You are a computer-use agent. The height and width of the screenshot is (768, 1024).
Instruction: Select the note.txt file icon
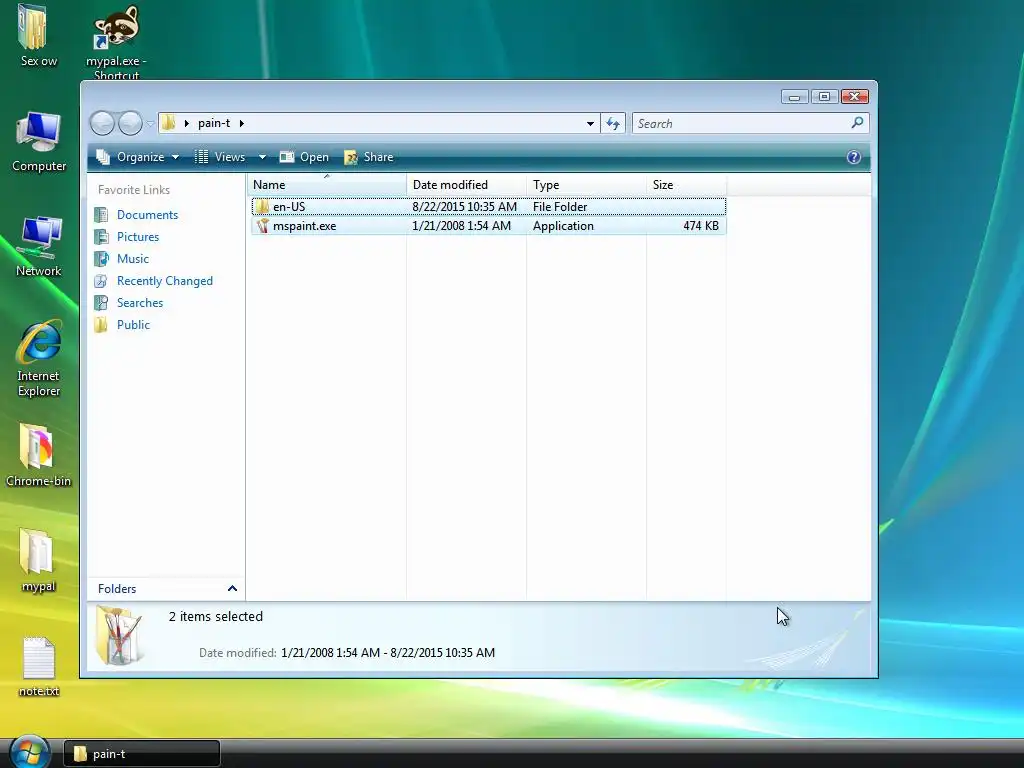click(39, 658)
